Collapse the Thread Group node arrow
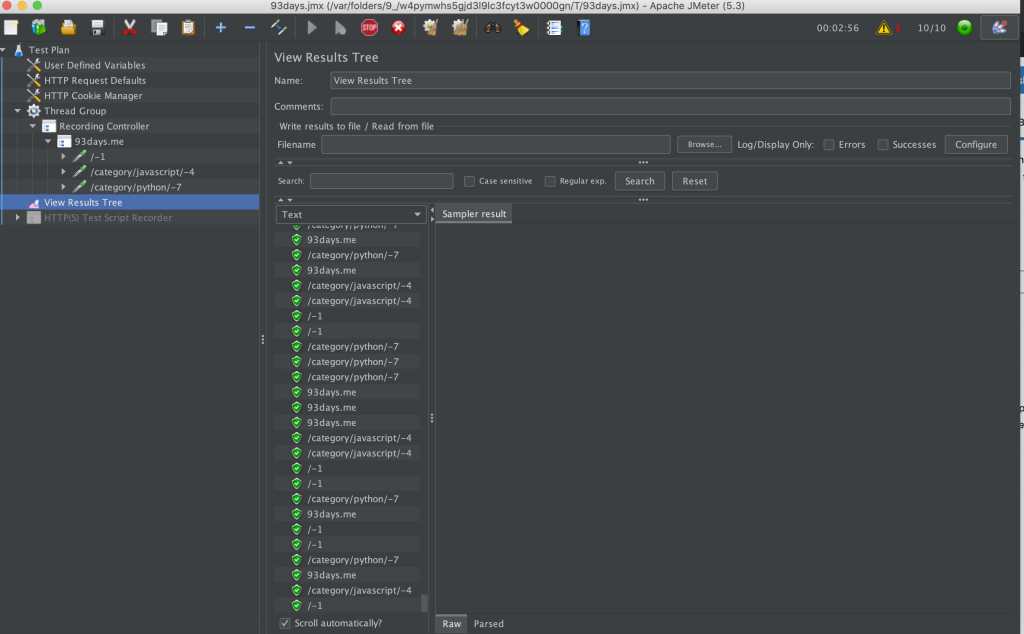 click(x=18, y=111)
